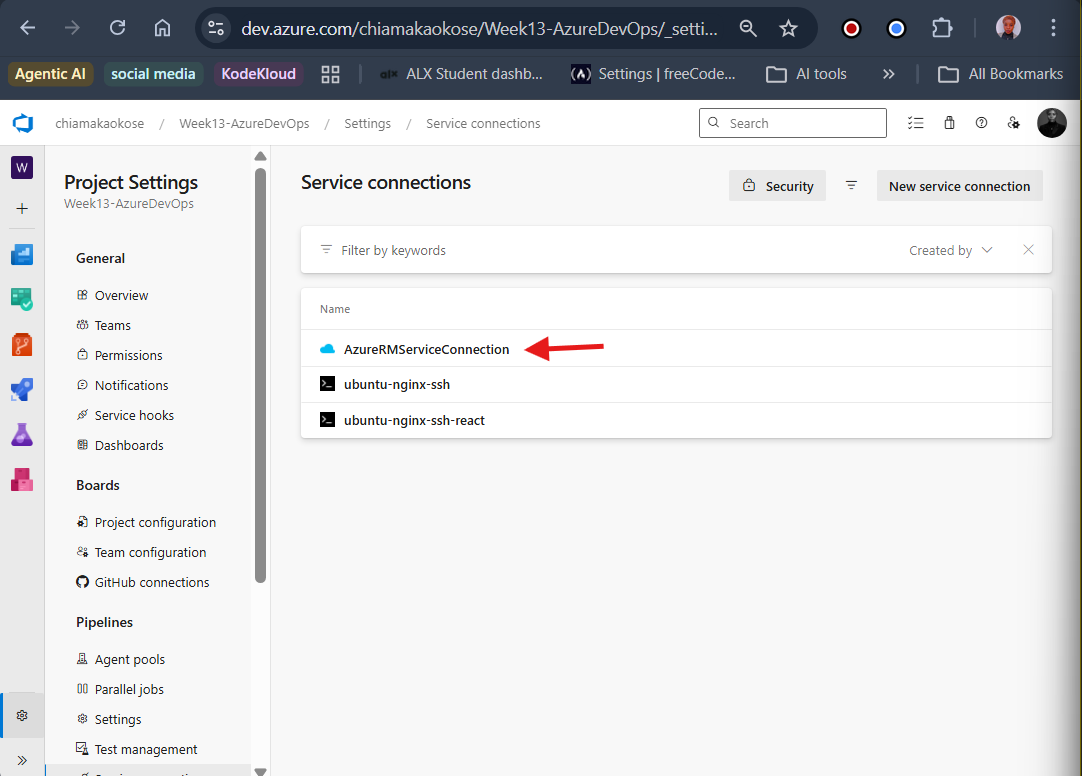Click the zoom magnifier icon in the address bar

[x=748, y=28]
